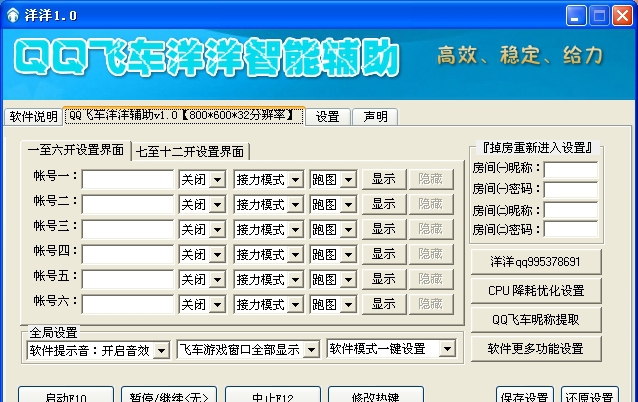Open the 关闭 dropdown for 帐号三
Image resolution: width=638 pixels, height=402 pixels.
coord(202,229)
